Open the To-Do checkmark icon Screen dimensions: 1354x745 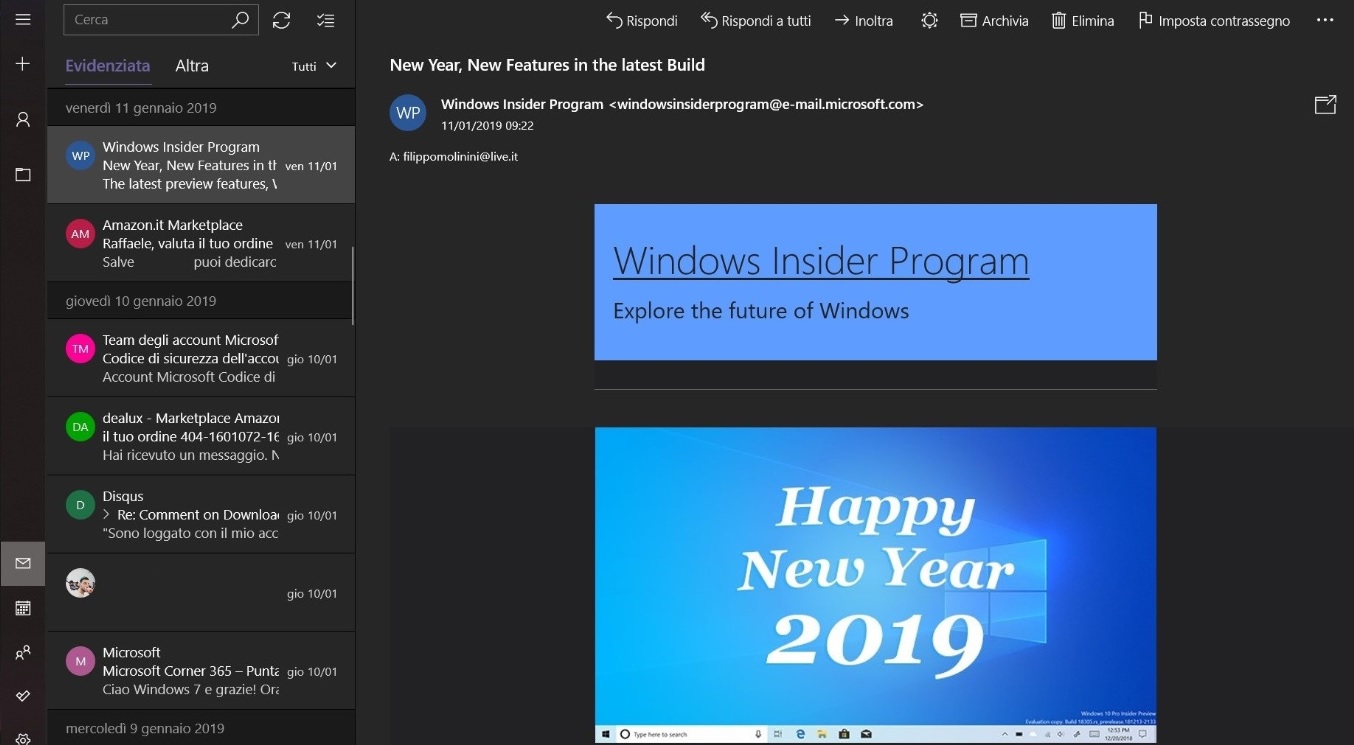click(x=23, y=695)
